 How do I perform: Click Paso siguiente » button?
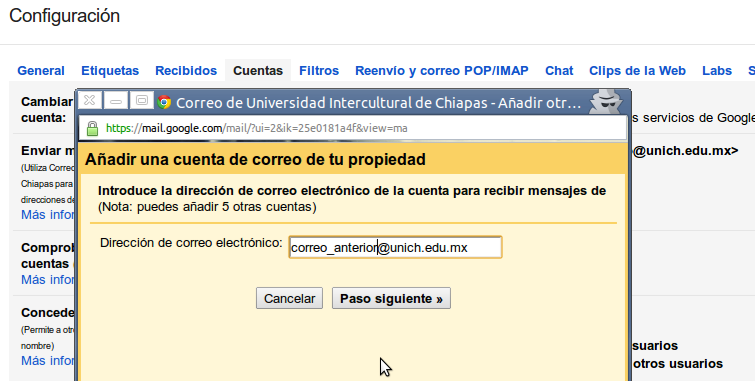pyautogui.click(x=391, y=299)
